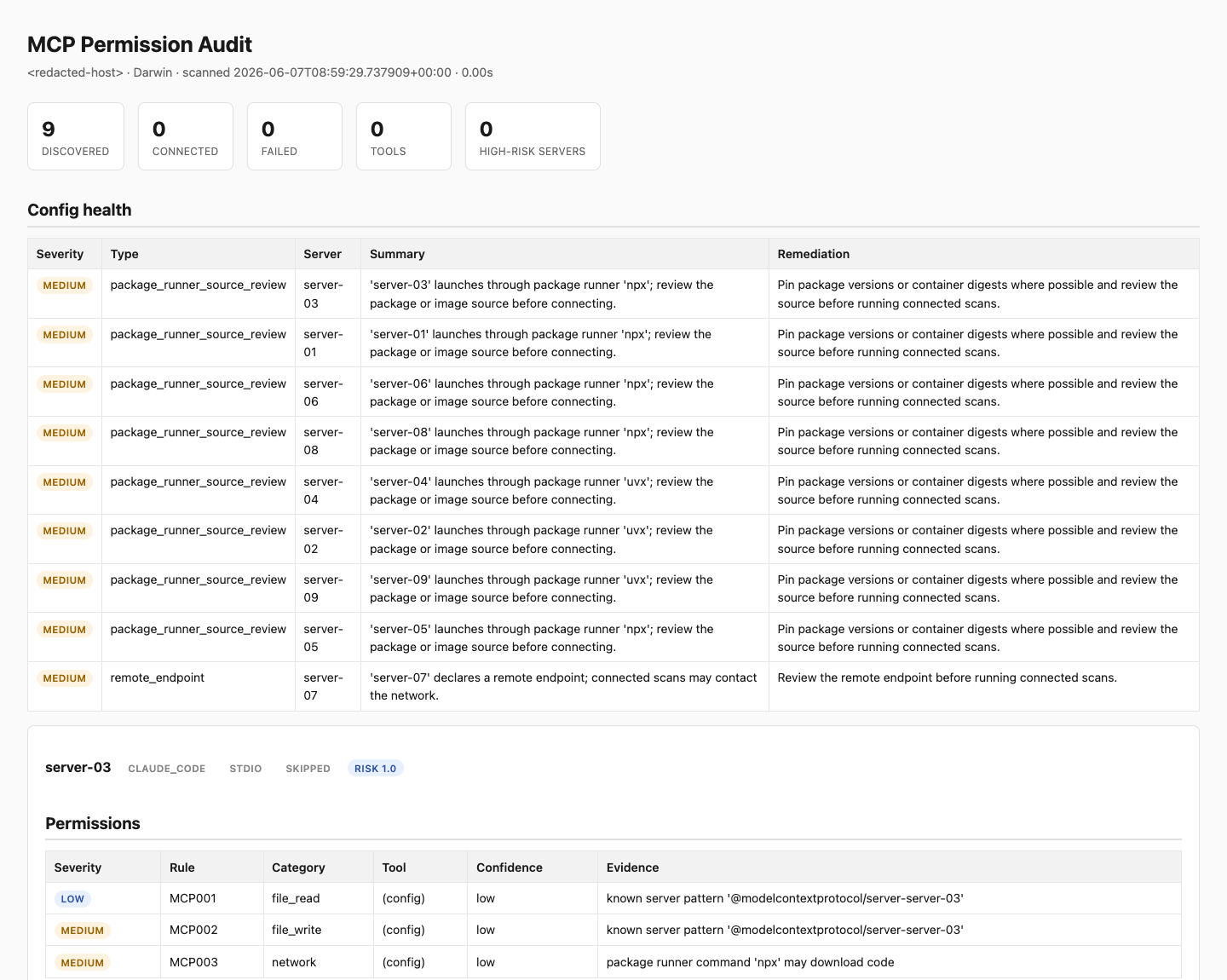Click the SKIPPED tag on server-03 card
The height and width of the screenshot is (980, 1227).
pos(308,769)
